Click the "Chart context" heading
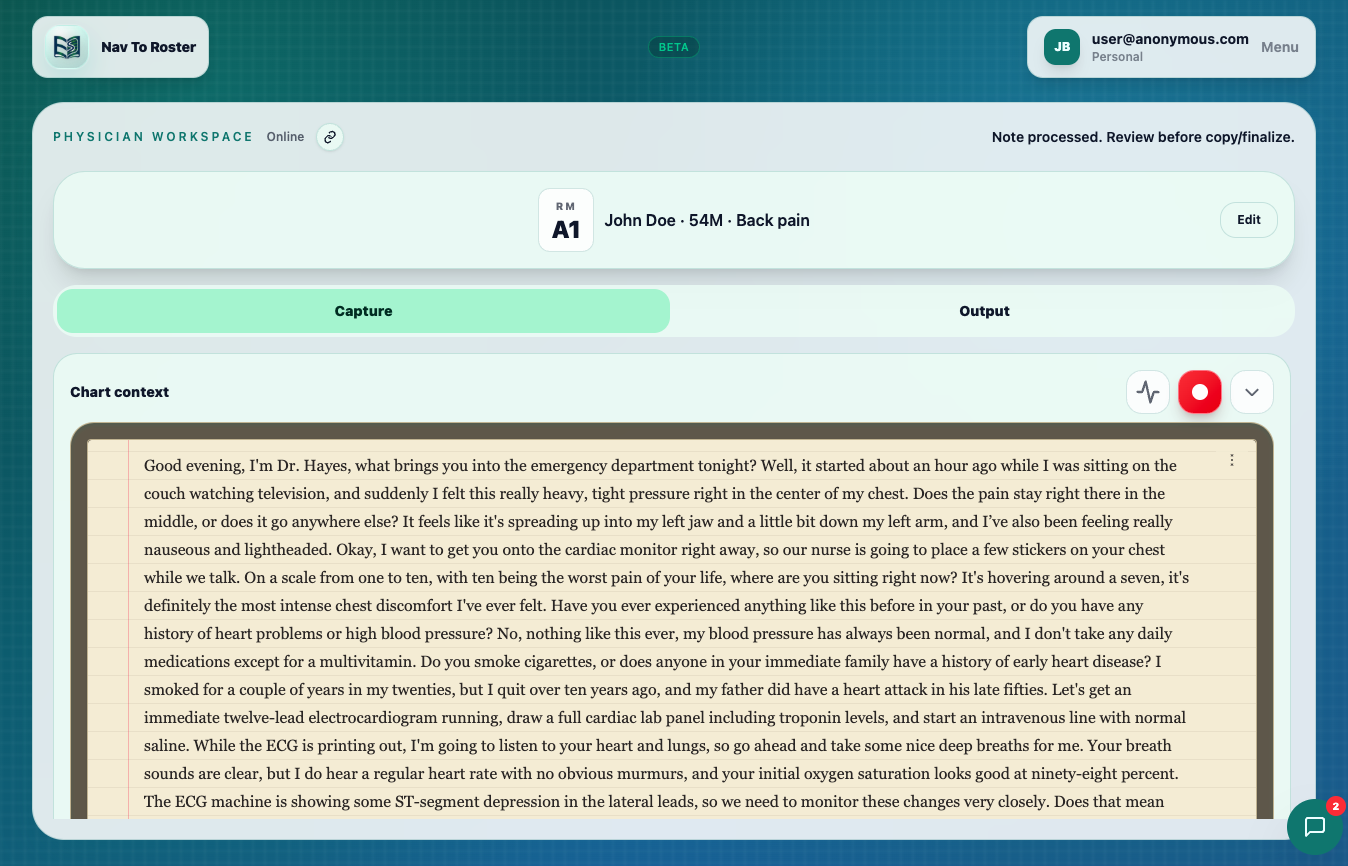The height and width of the screenshot is (866, 1348). coord(120,392)
